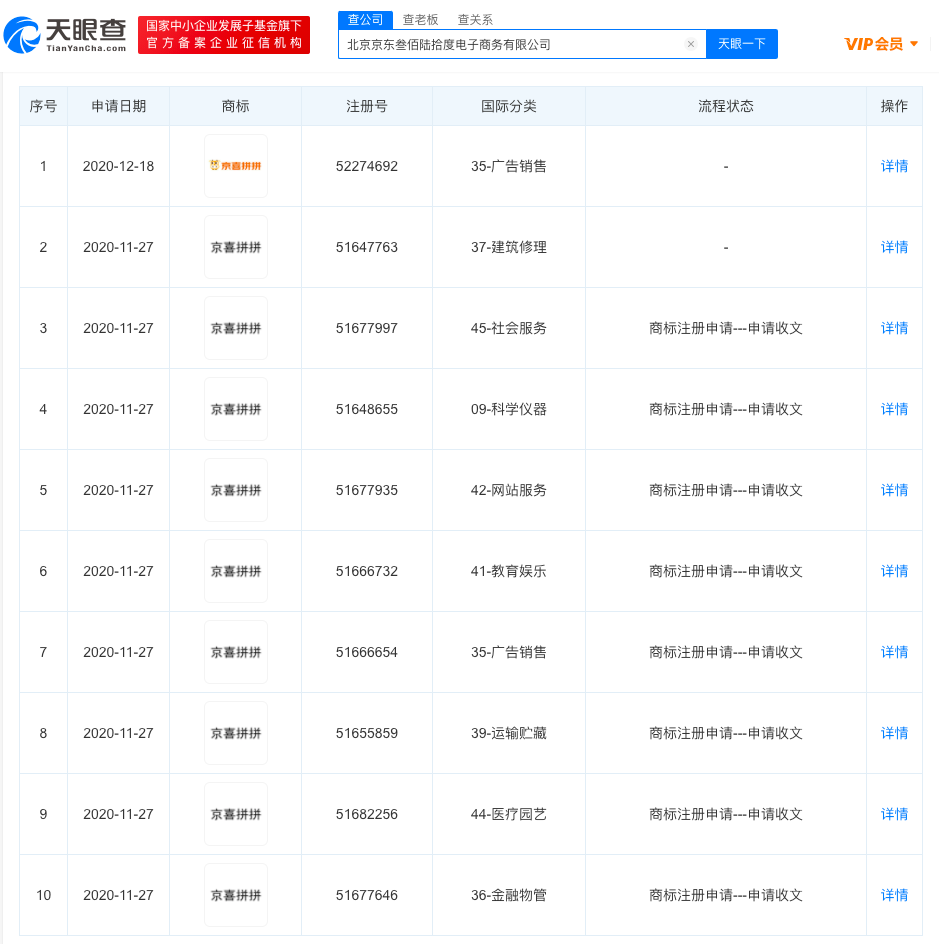Open 详情 for 39-运输贮藏 trademark

pos(894,733)
